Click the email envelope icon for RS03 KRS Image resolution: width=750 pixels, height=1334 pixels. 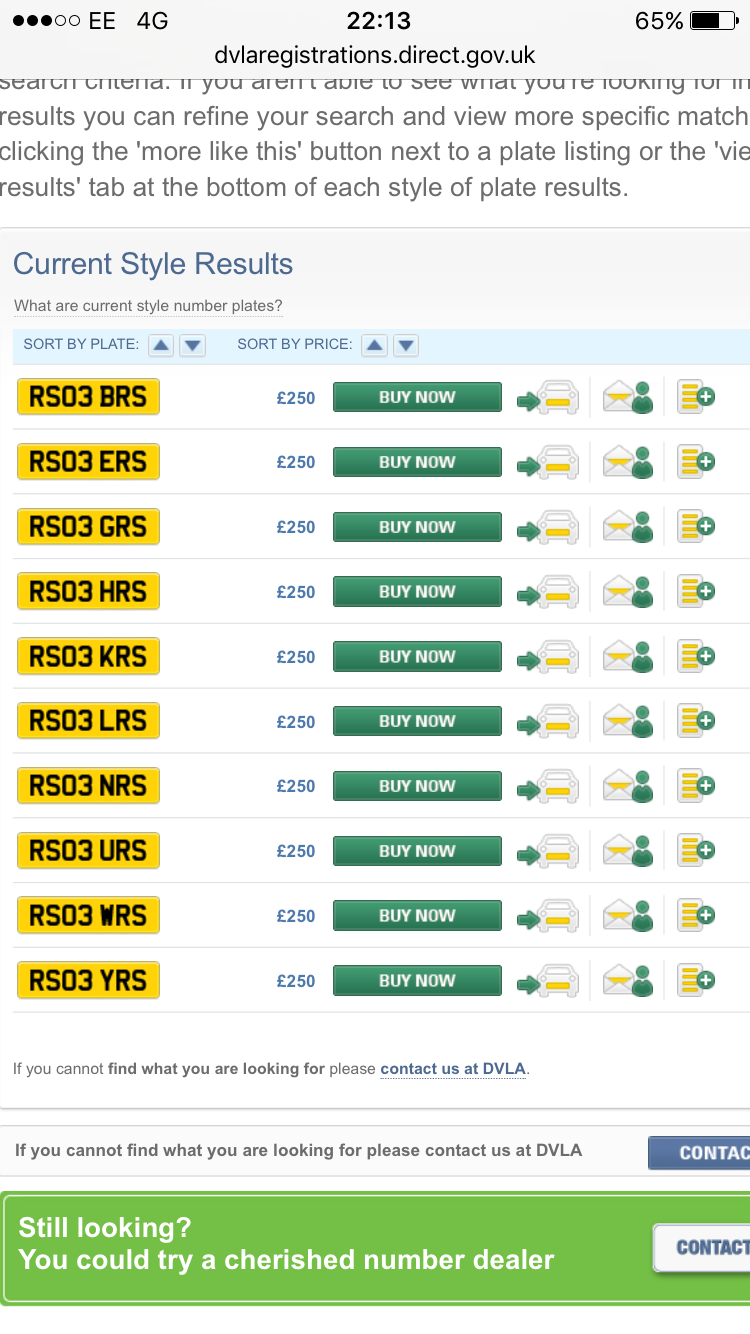pos(628,657)
